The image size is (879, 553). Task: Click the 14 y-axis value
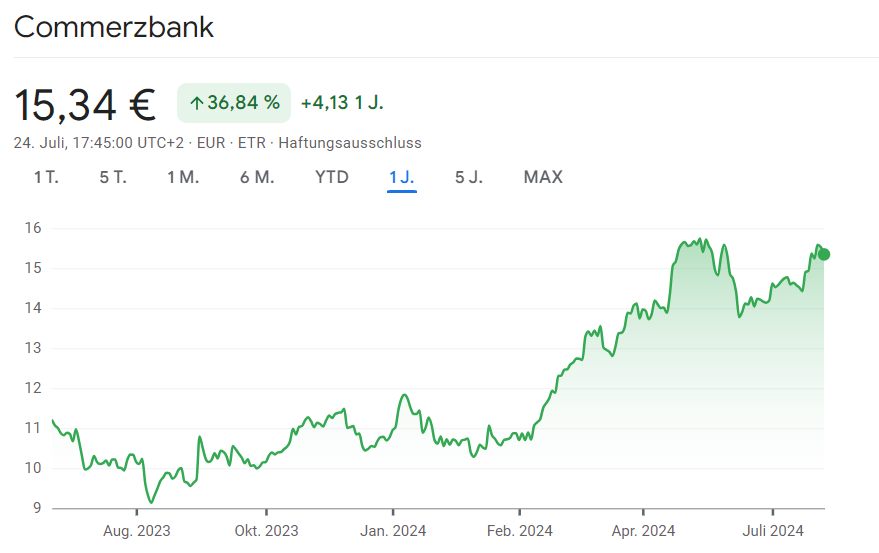tap(33, 308)
